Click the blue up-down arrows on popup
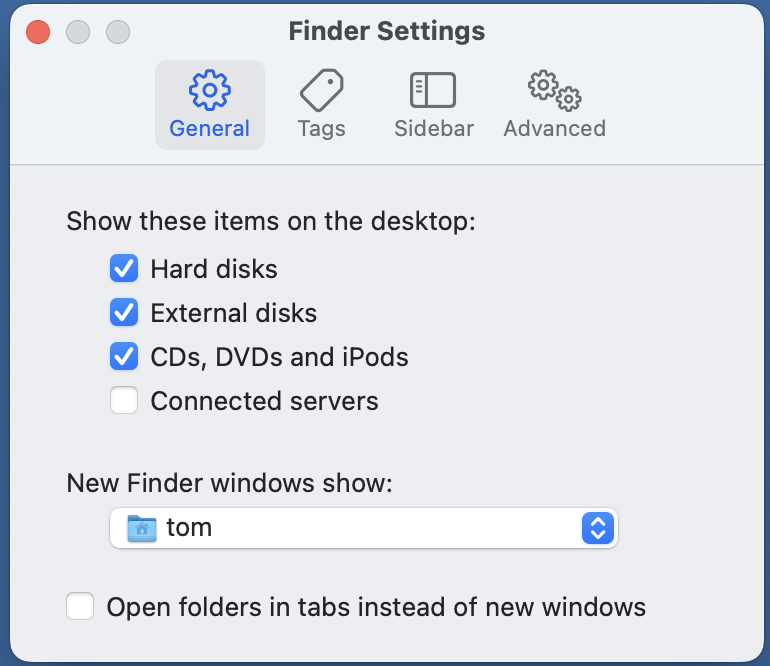Screen dimensions: 770x666 pos(598,528)
